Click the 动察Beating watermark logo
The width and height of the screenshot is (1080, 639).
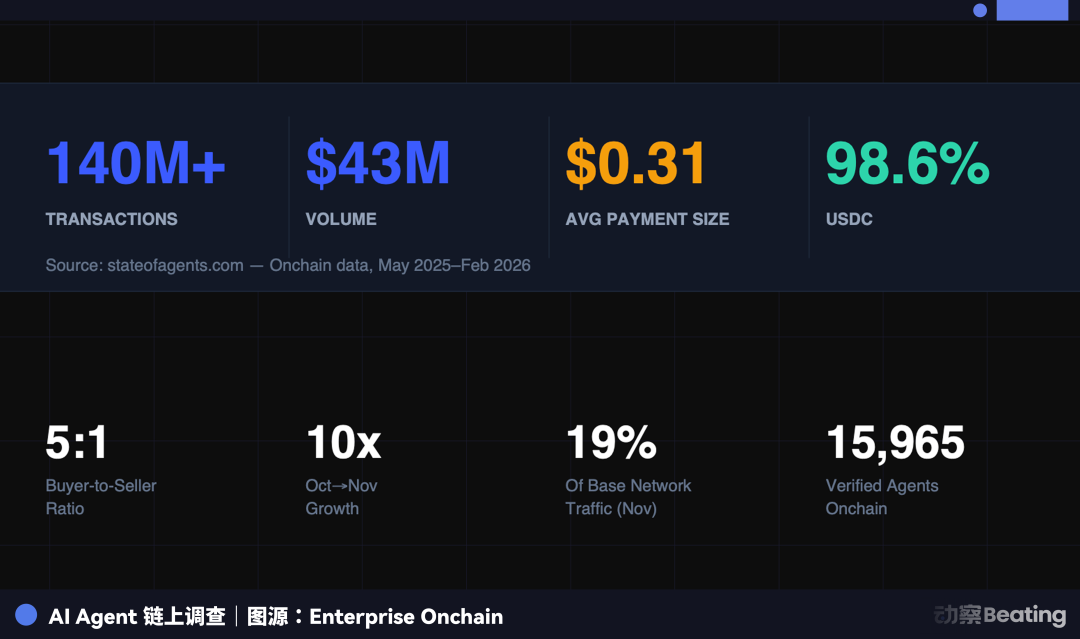click(x=999, y=614)
